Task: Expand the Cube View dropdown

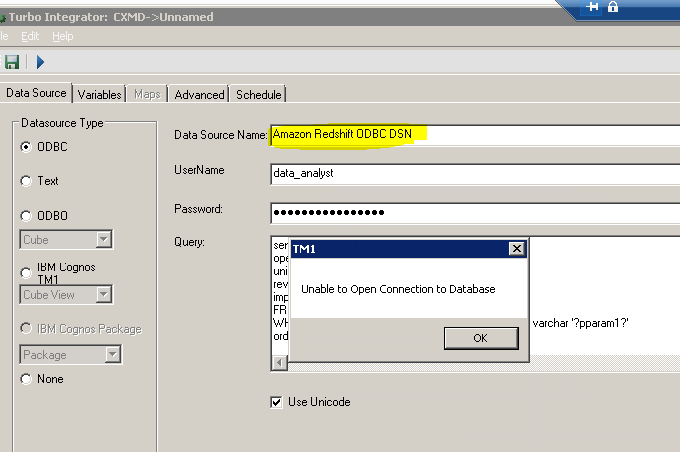Action: pos(103,295)
